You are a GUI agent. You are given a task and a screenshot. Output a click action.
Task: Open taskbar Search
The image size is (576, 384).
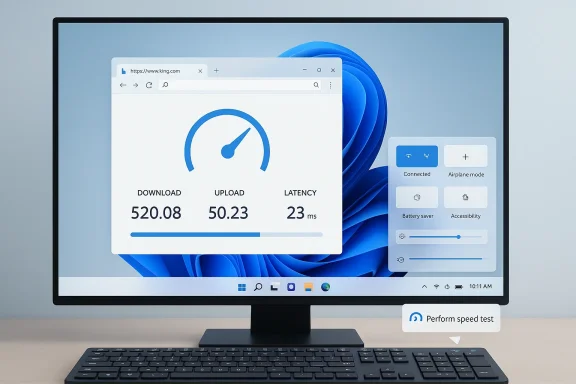click(258, 287)
